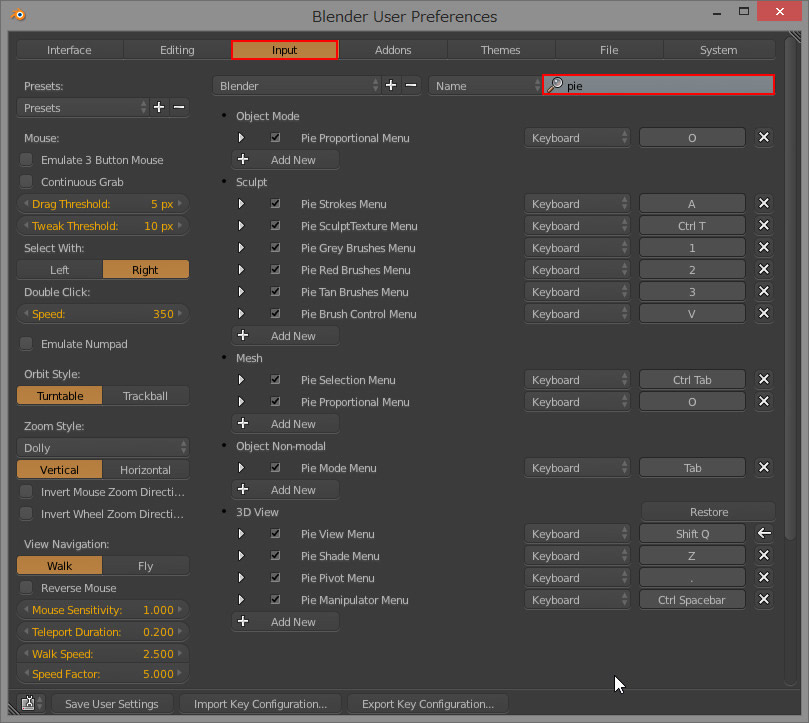Adjust the Drag Threshold slider
809x723 pixels.
(x=103, y=204)
